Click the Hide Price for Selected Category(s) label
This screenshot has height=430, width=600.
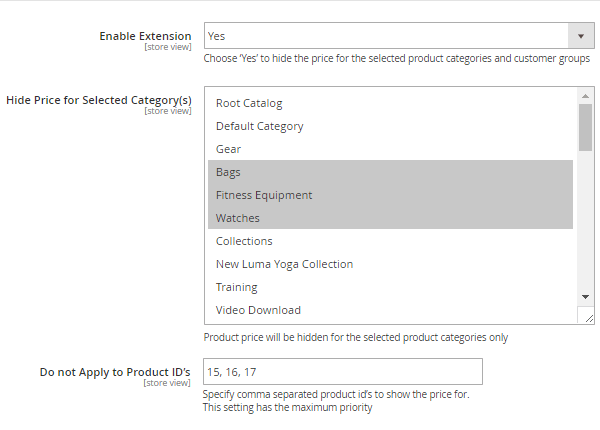[x=98, y=99]
